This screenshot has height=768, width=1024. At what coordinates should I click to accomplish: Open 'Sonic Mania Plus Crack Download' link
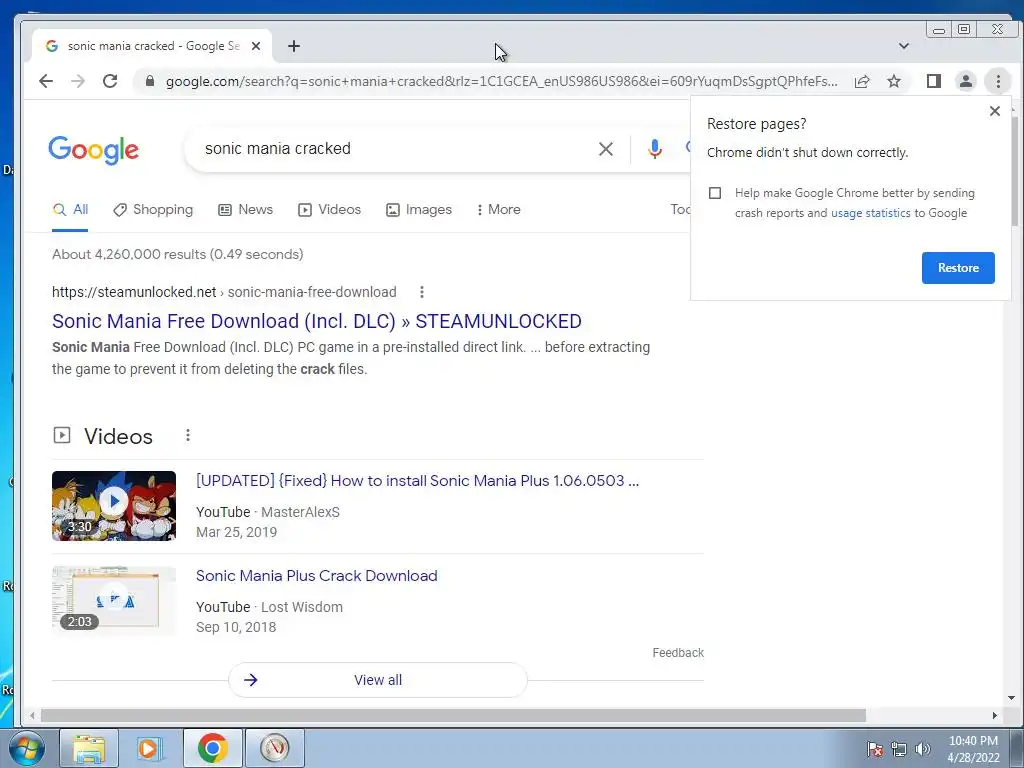tap(317, 575)
